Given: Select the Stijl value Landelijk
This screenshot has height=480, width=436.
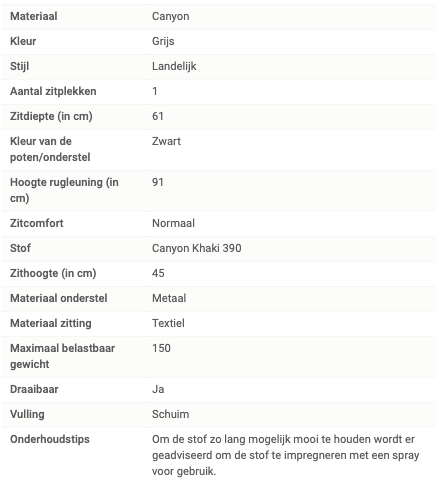Looking at the screenshot, I should click(x=174, y=66).
